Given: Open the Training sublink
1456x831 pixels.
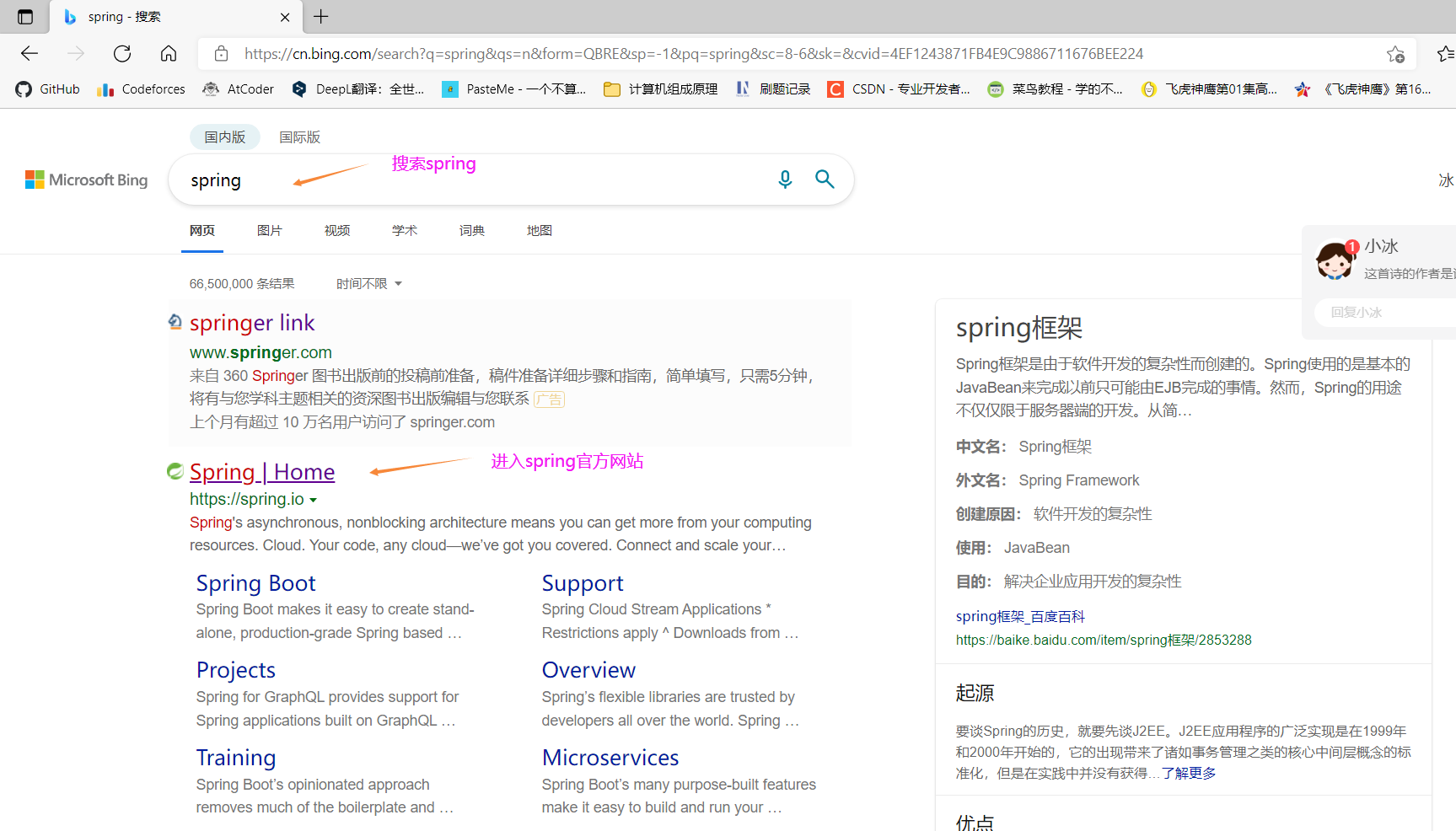Looking at the screenshot, I should 236,758.
